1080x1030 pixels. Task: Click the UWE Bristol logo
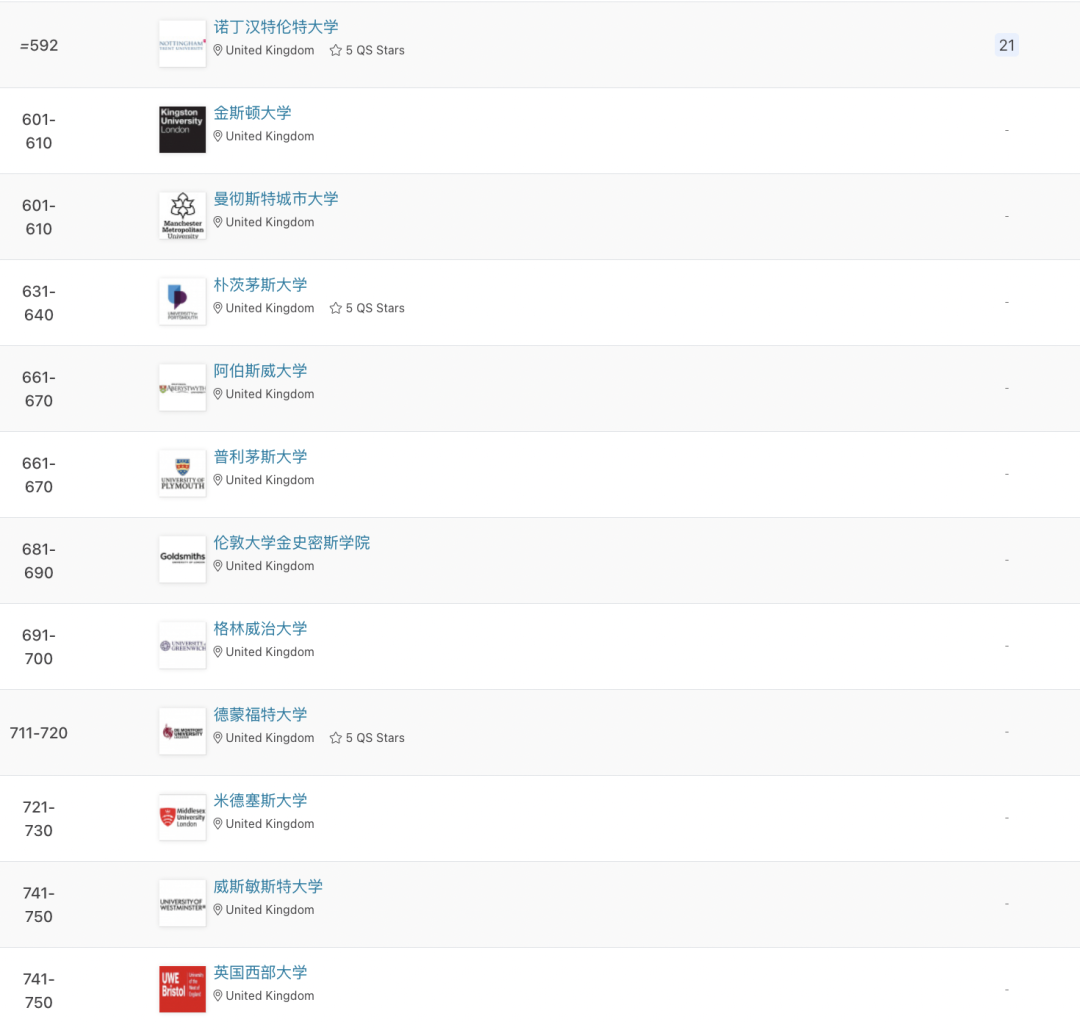pos(183,989)
